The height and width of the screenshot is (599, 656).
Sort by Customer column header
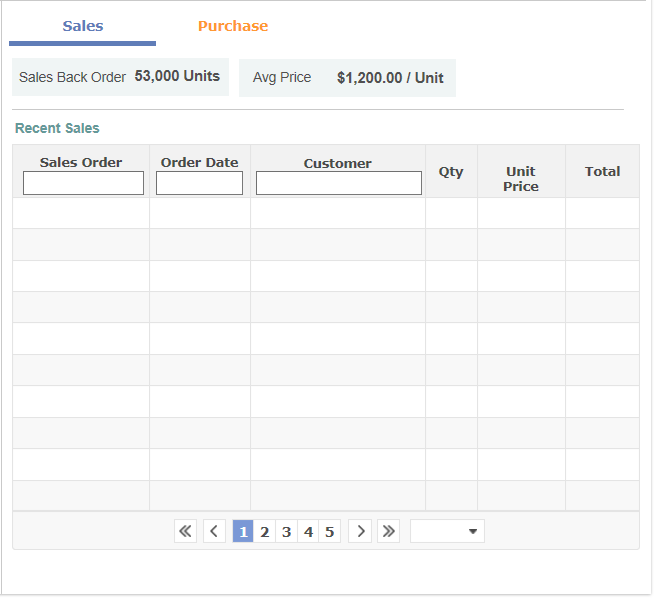338,163
